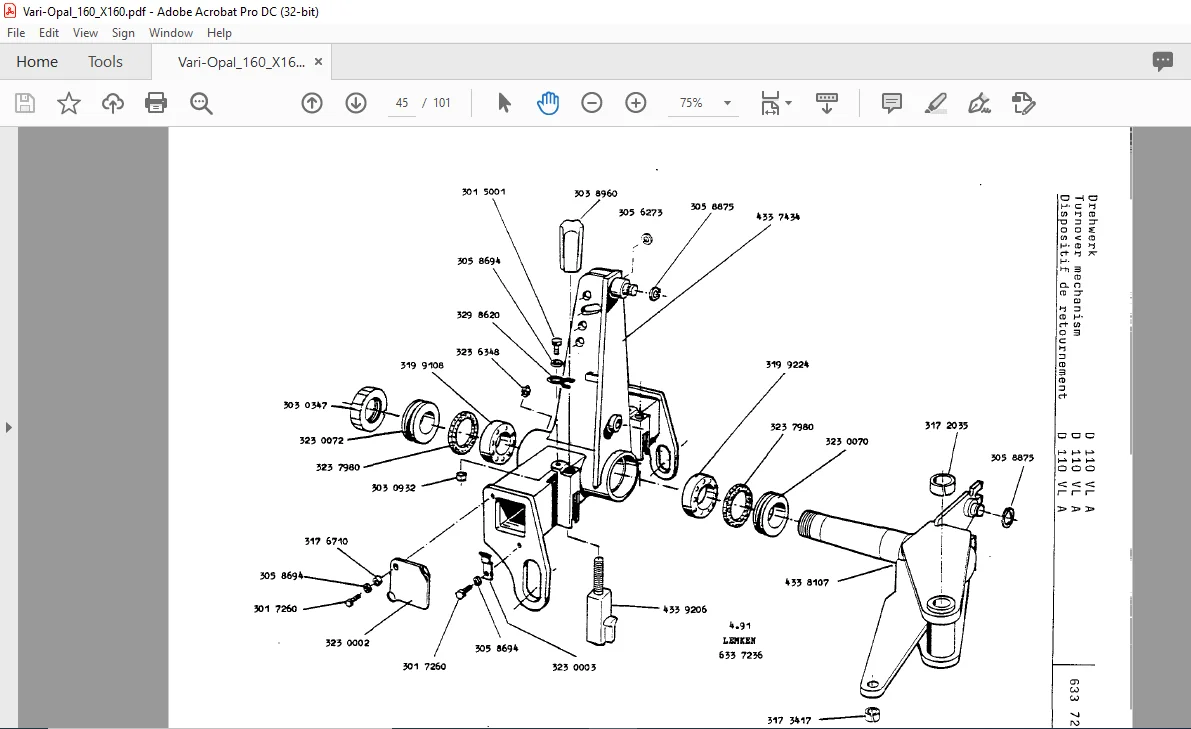Click part number 301 5001 label
The image size is (1191, 729).
[x=484, y=191]
